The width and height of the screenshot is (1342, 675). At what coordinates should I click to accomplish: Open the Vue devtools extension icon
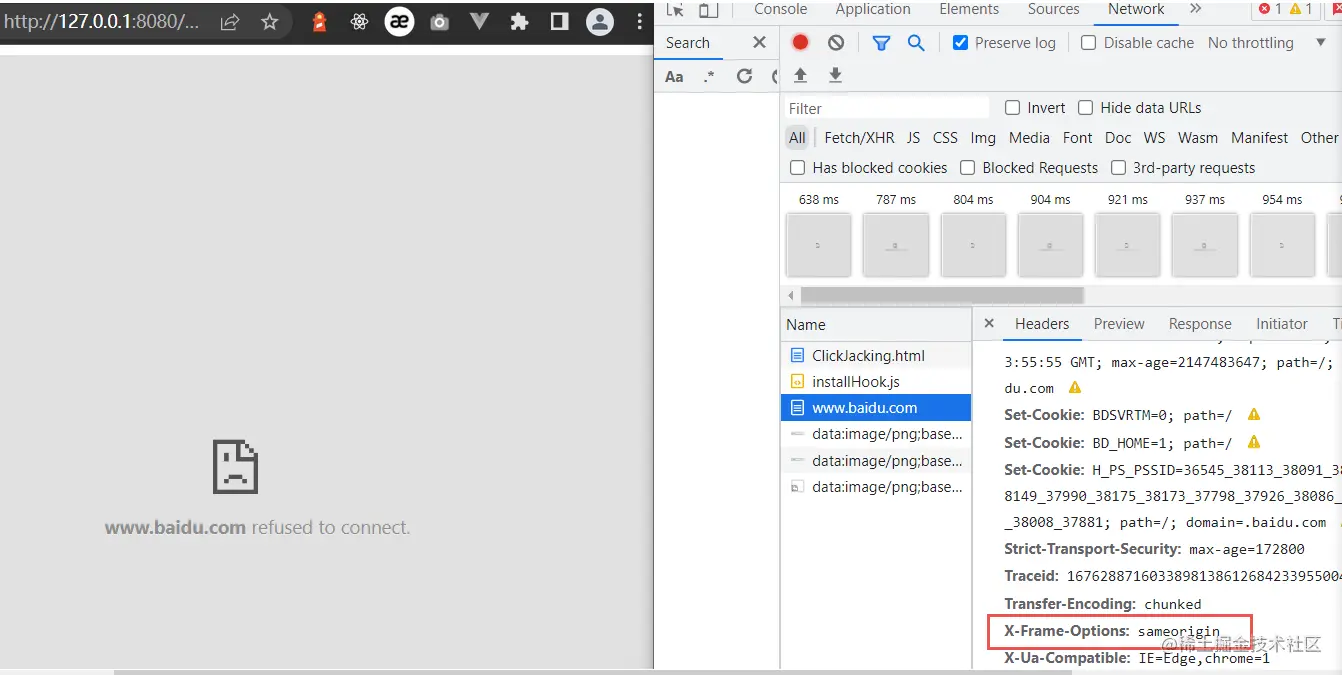(x=479, y=22)
